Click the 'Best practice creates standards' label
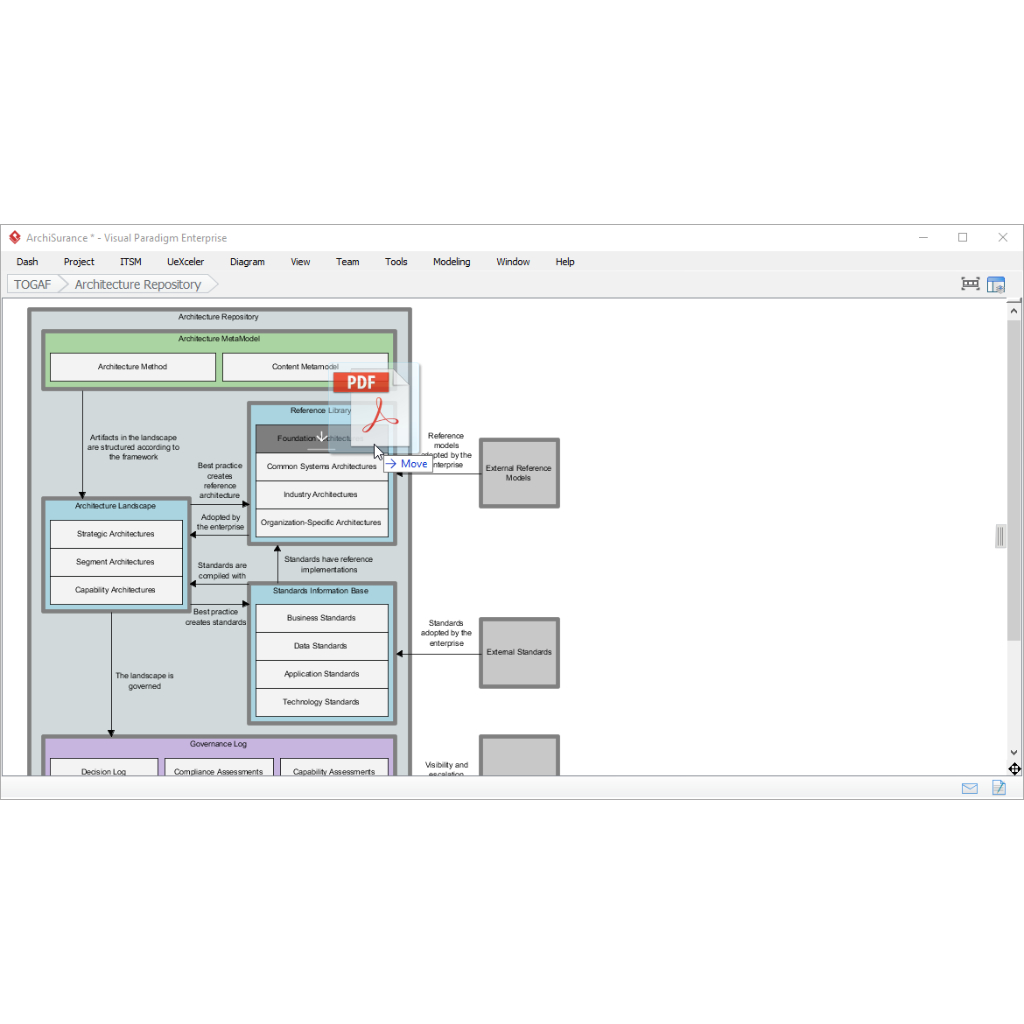The image size is (1024, 1024). coord(216,617)
